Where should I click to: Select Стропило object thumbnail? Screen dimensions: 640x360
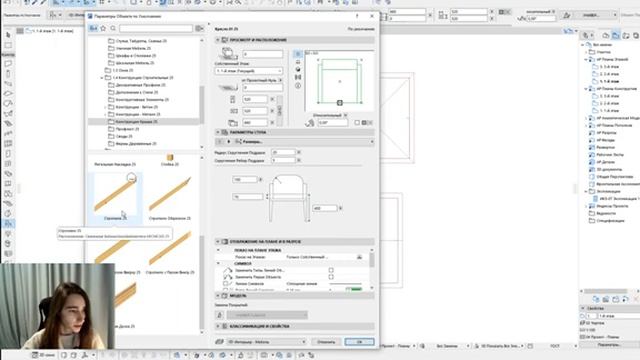click(115, 197)
